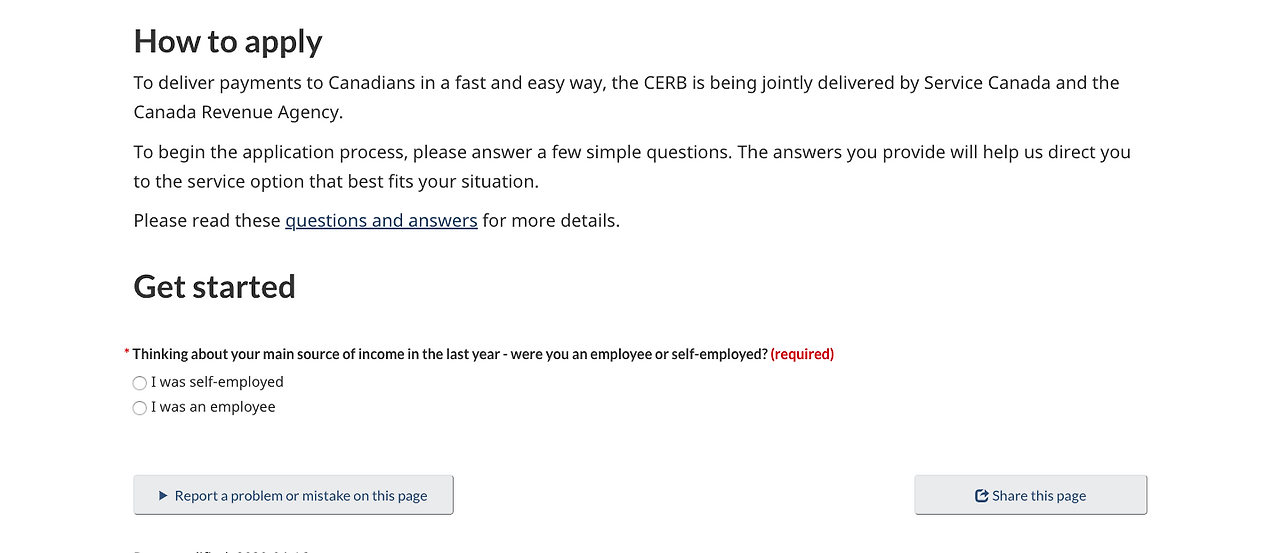Click the red "(required)" indicator
This screenshot has width=1280, height=553.
tap(802, 354)
